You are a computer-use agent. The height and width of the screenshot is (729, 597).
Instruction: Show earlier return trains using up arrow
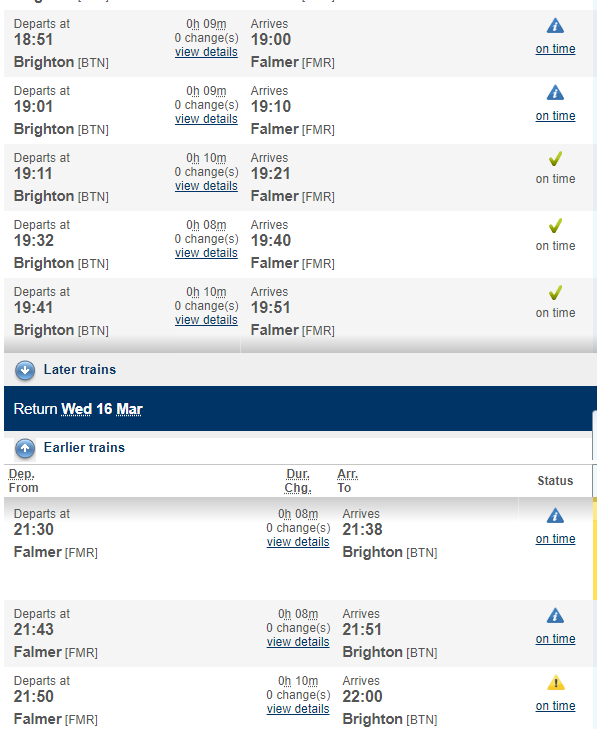click(25, 448)
